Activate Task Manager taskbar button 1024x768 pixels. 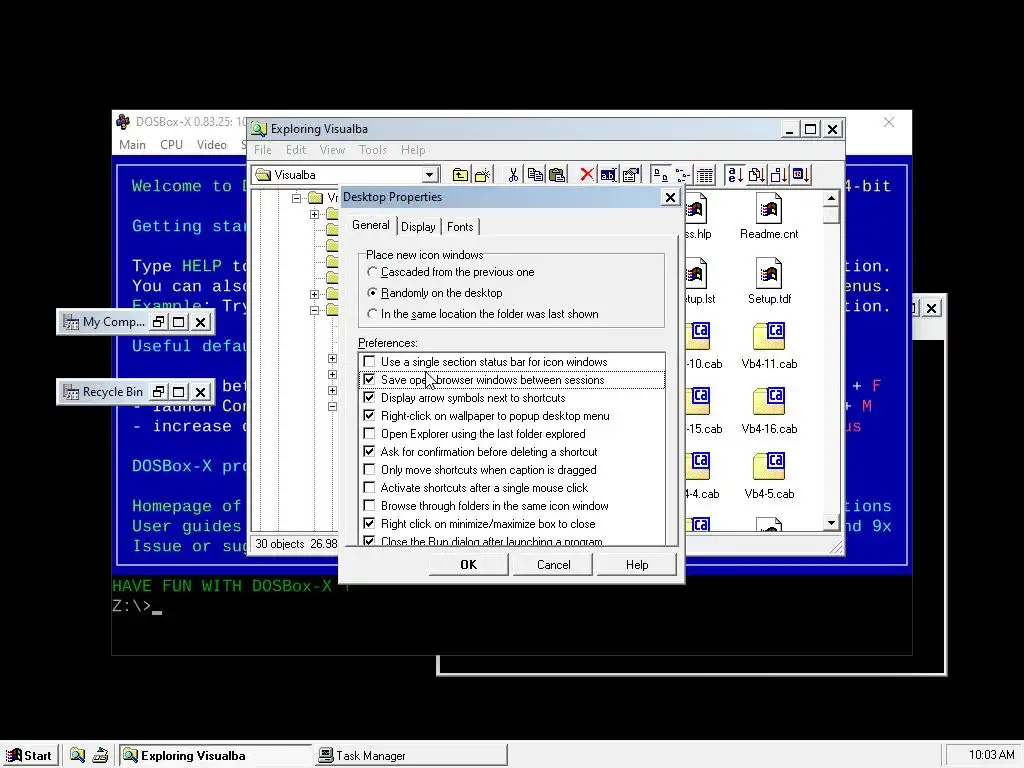(411, 755)
